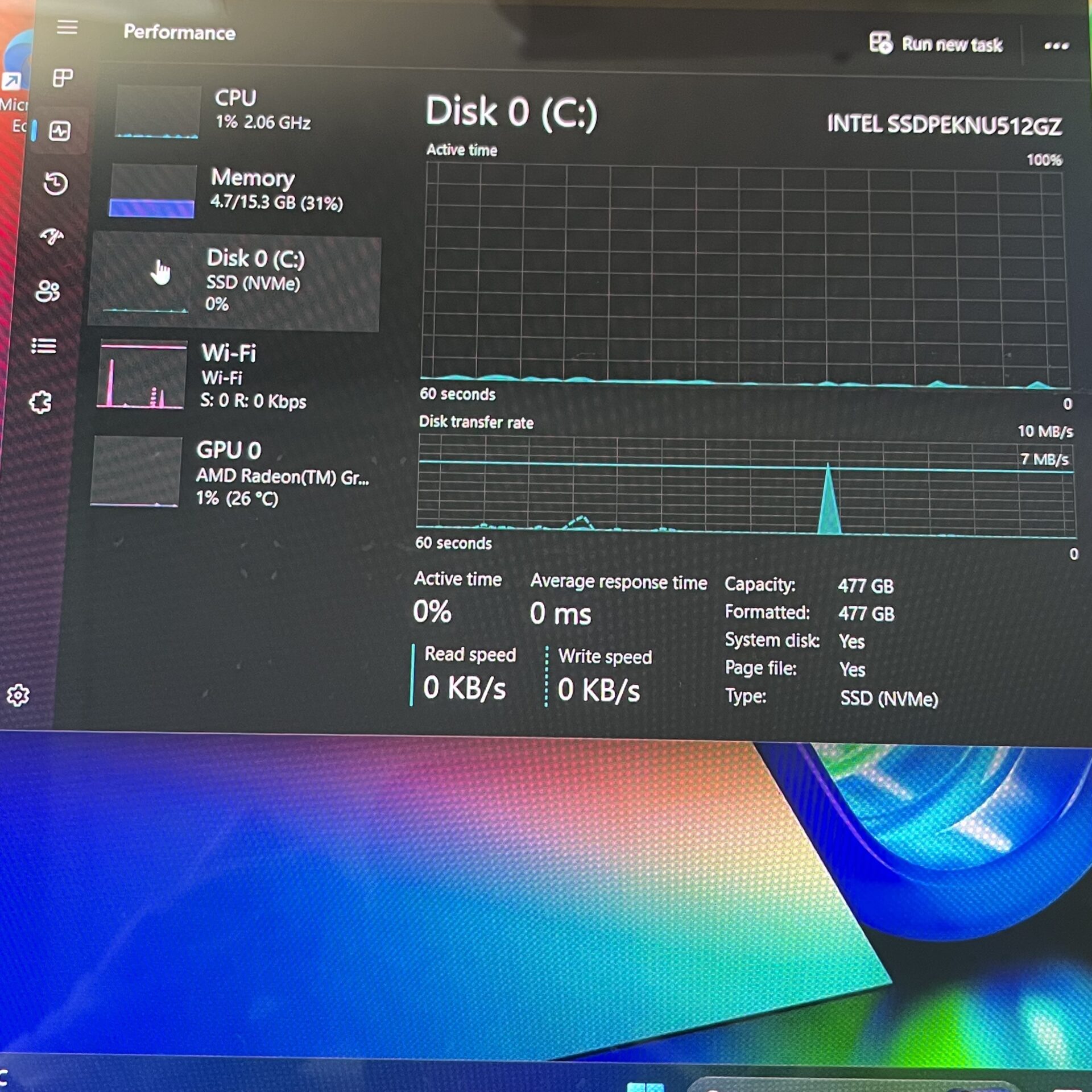Click the Windows Start button on taskbar
Screen dimensions: 1092x1092
pyautogui.click(x=645, y=1086)
